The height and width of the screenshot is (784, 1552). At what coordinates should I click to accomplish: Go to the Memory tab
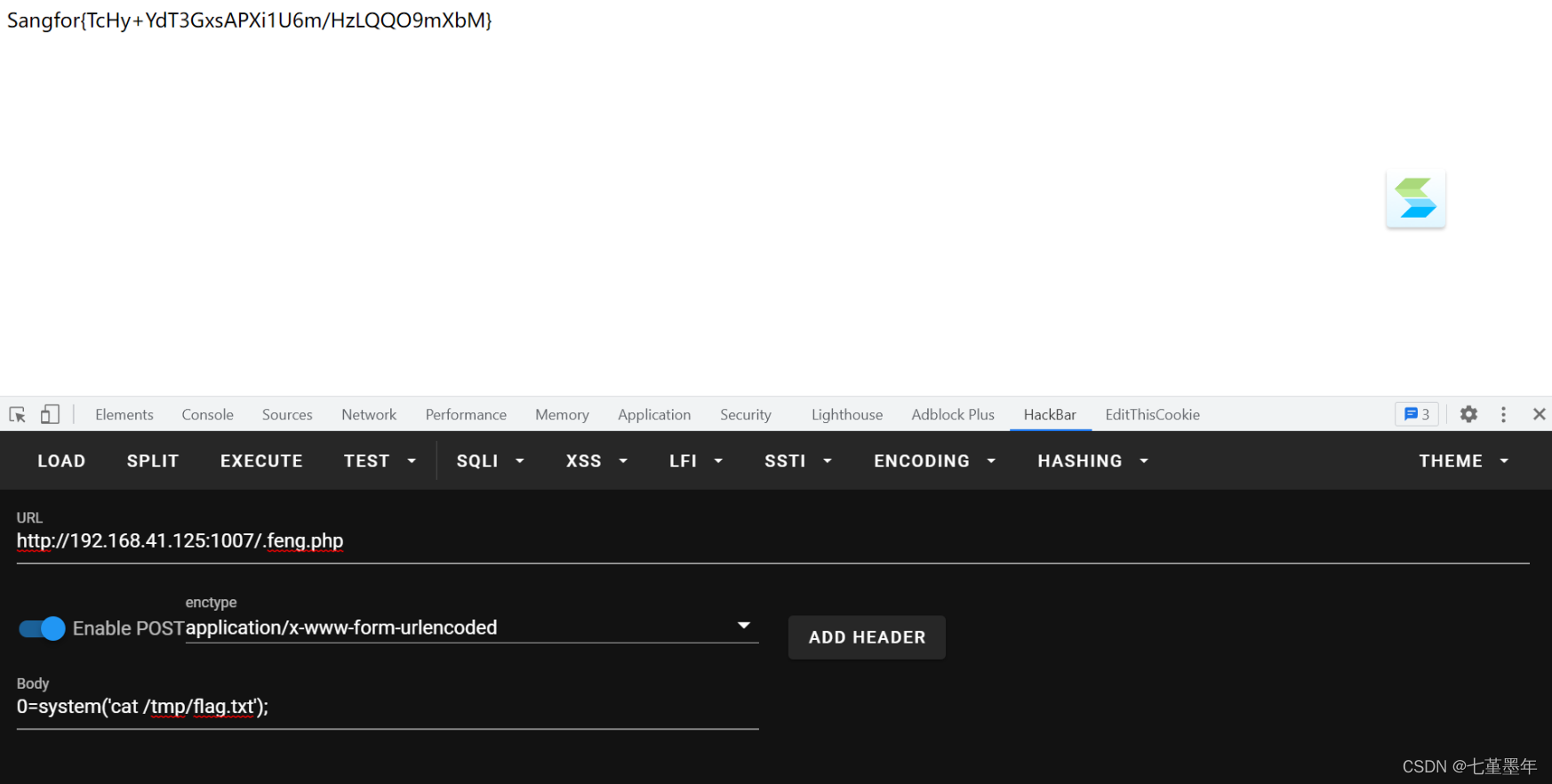click(562, 414)
